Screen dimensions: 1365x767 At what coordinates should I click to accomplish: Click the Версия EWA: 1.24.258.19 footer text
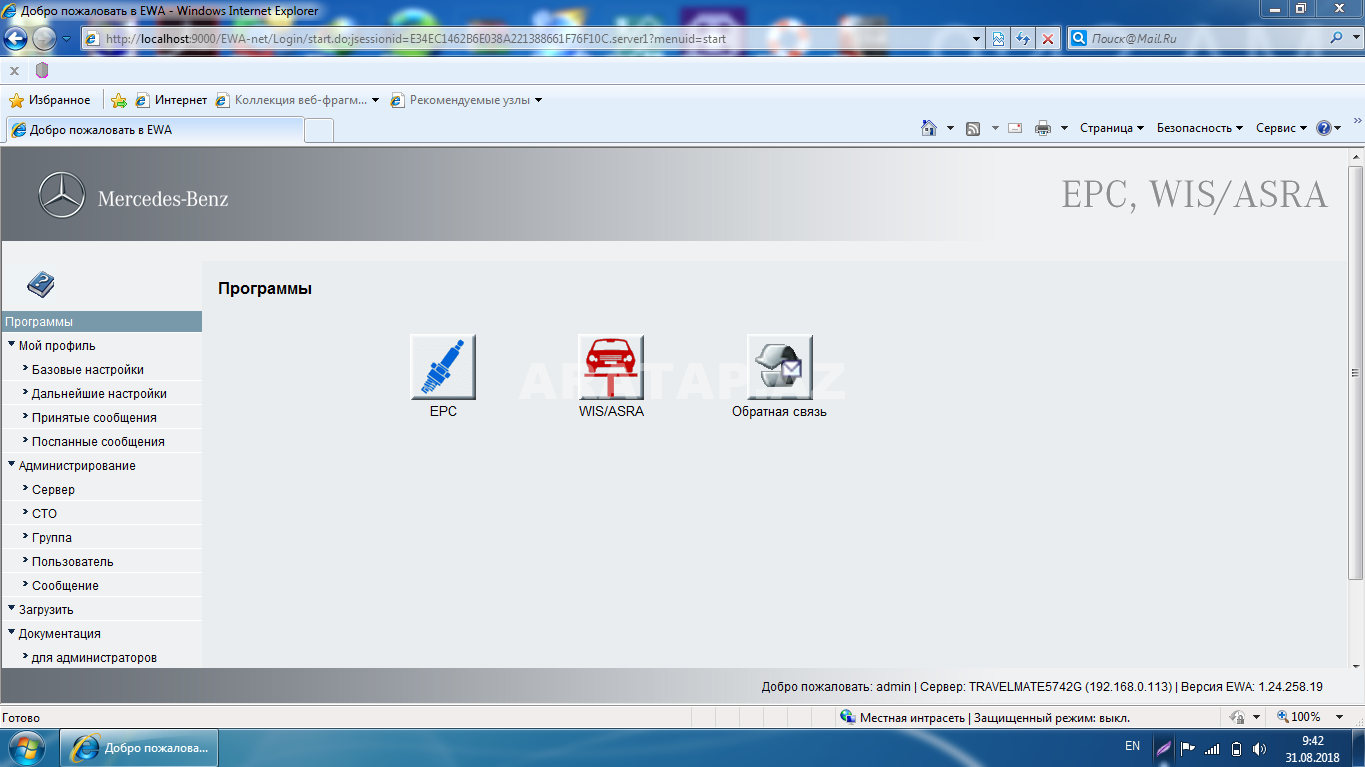[1253, 687]
